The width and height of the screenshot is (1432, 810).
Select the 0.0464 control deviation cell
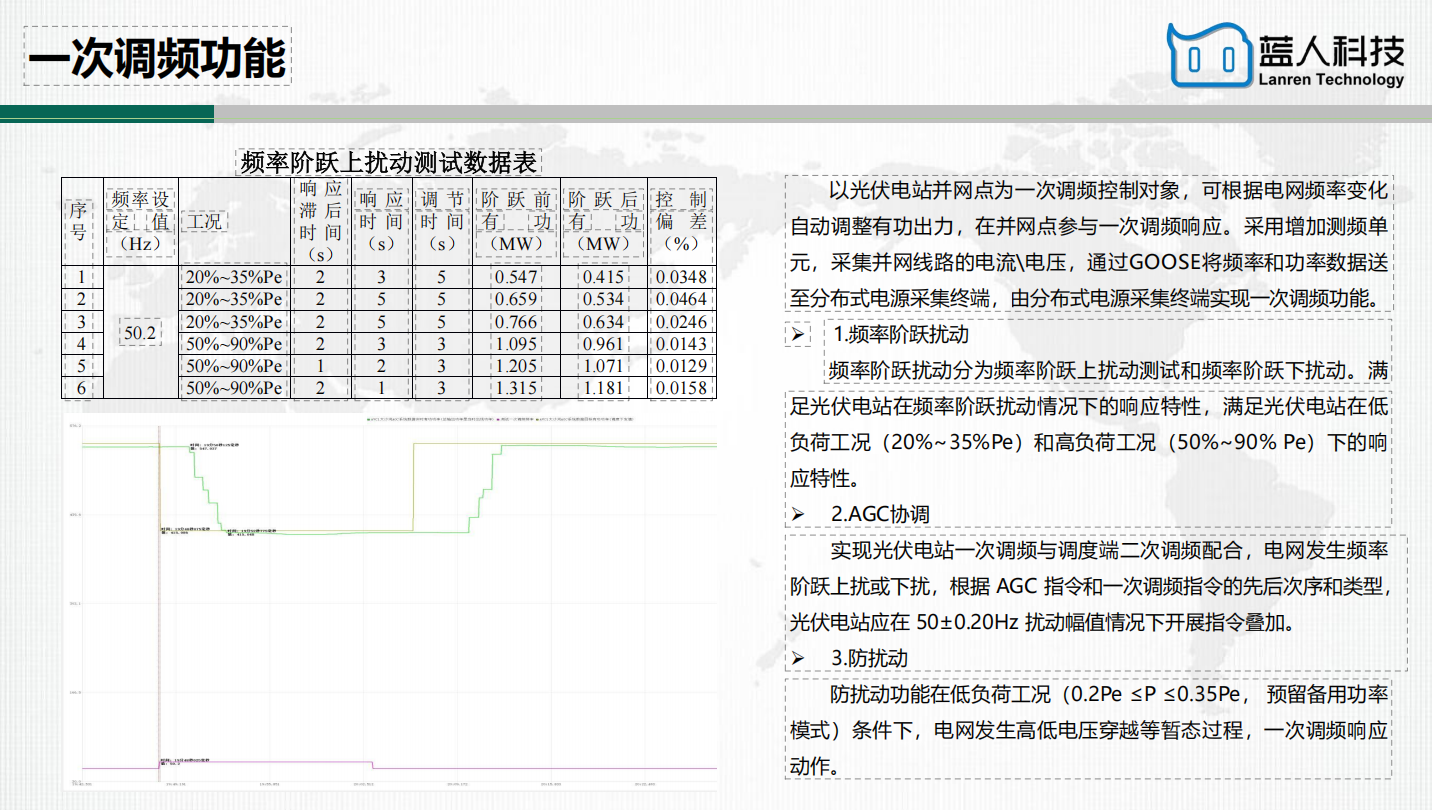click(x=680, y=299)
